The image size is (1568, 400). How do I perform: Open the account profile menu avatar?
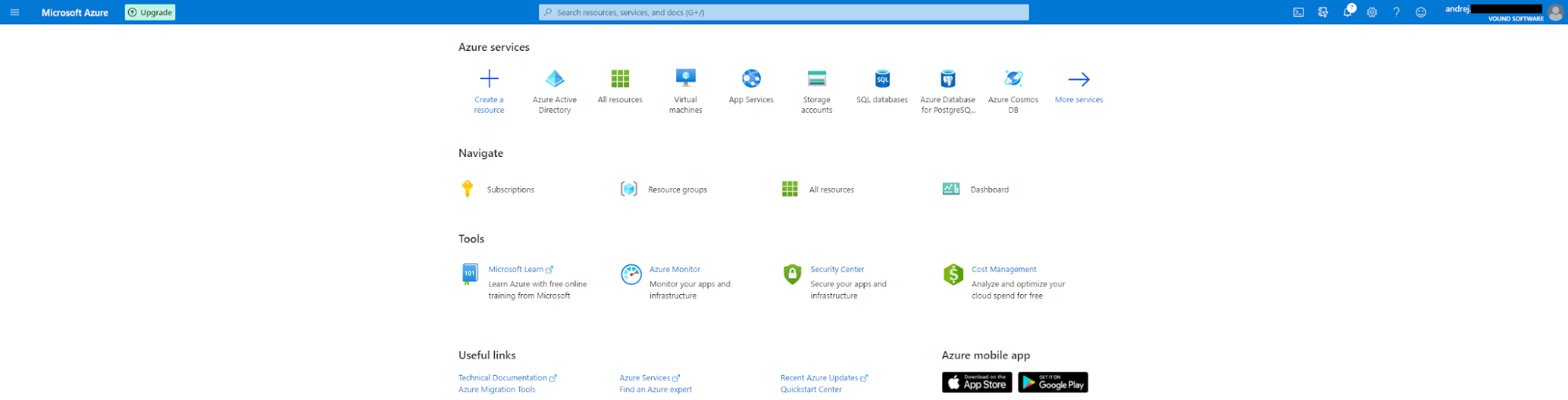pyautogui.click(x=1555, y=13)
